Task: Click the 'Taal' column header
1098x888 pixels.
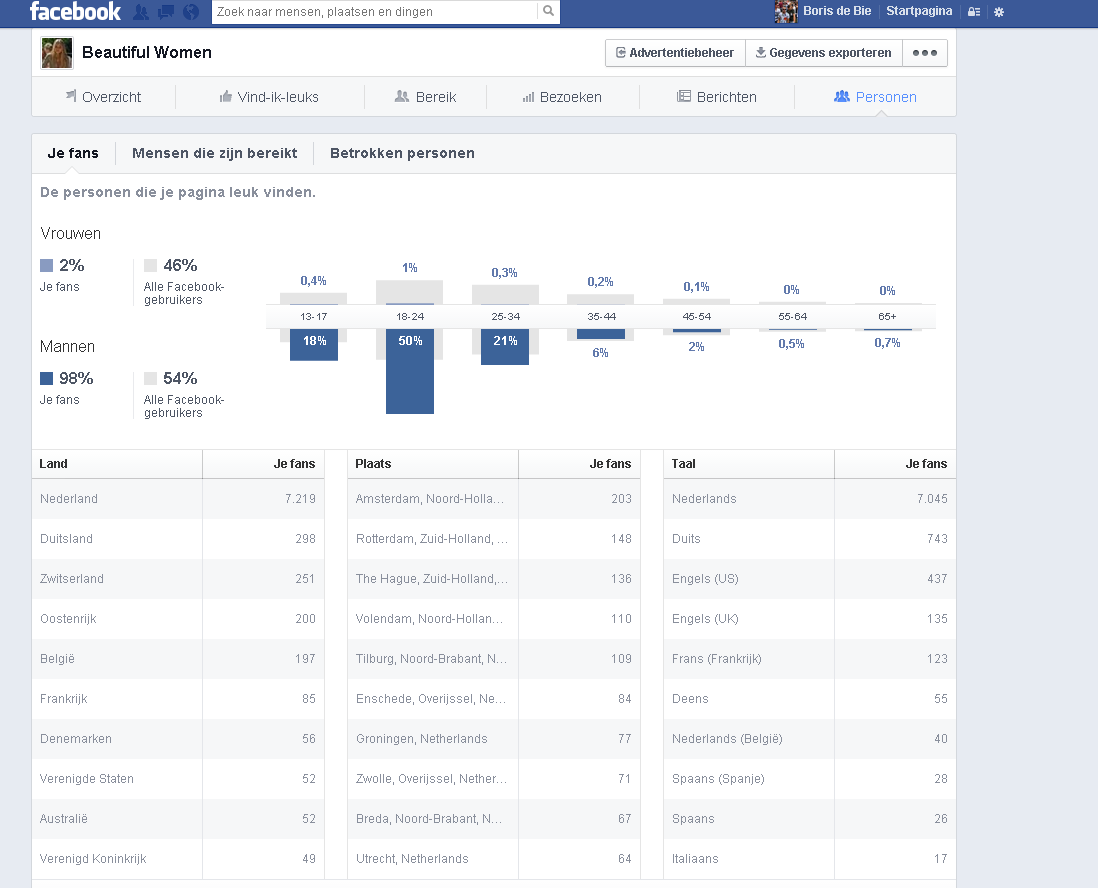Action: click(x=749, y=464)
